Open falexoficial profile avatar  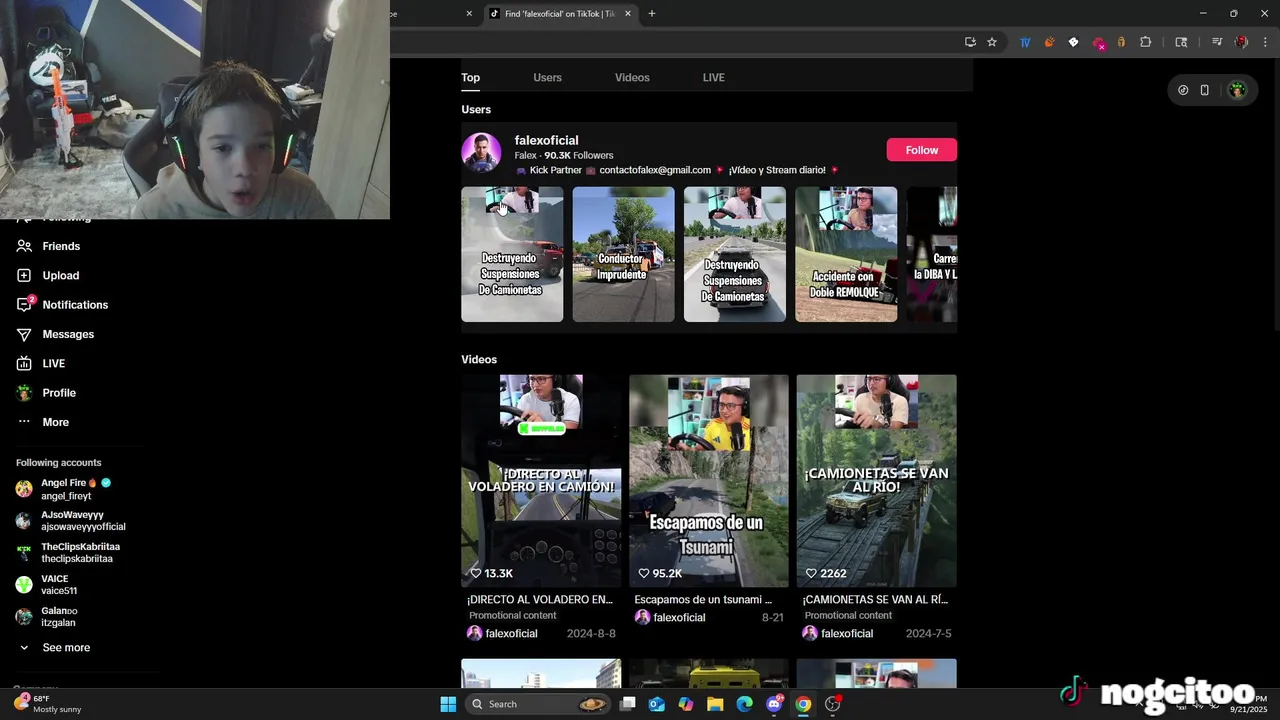481,152
